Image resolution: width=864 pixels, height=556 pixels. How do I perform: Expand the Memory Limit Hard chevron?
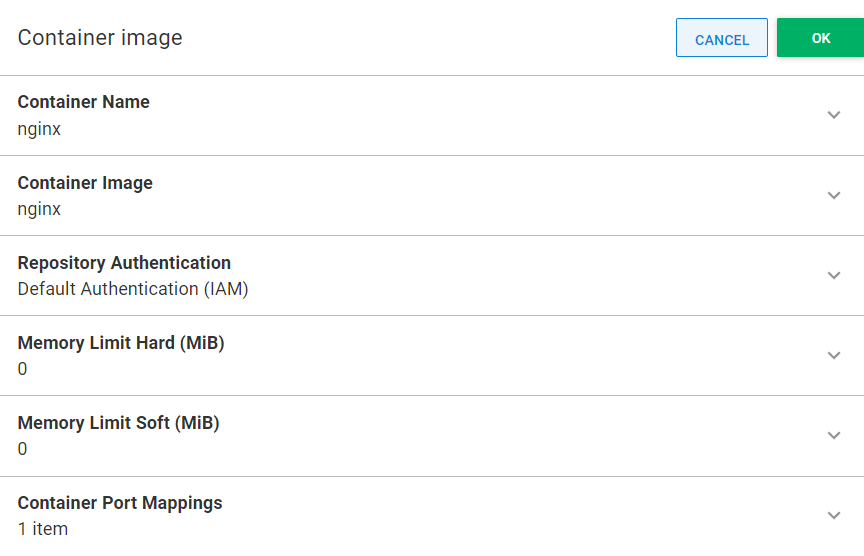click(834, 355)
